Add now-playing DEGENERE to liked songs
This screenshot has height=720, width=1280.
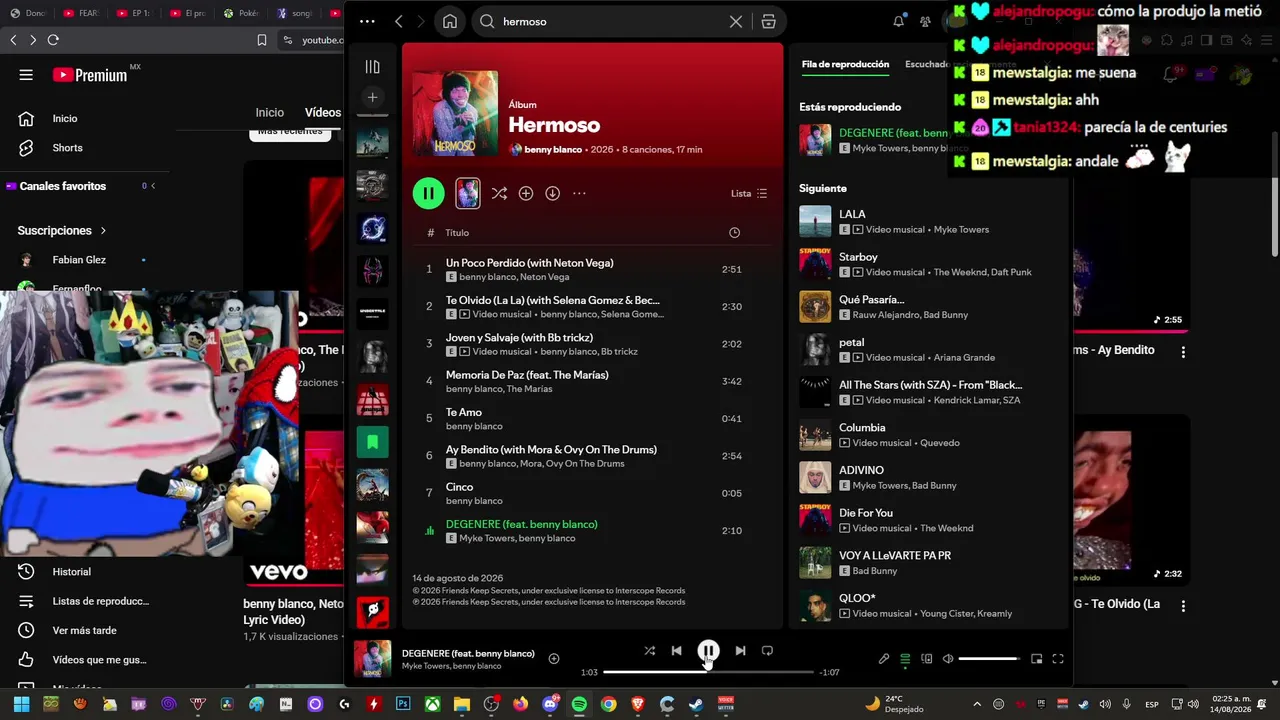(554, 658)
